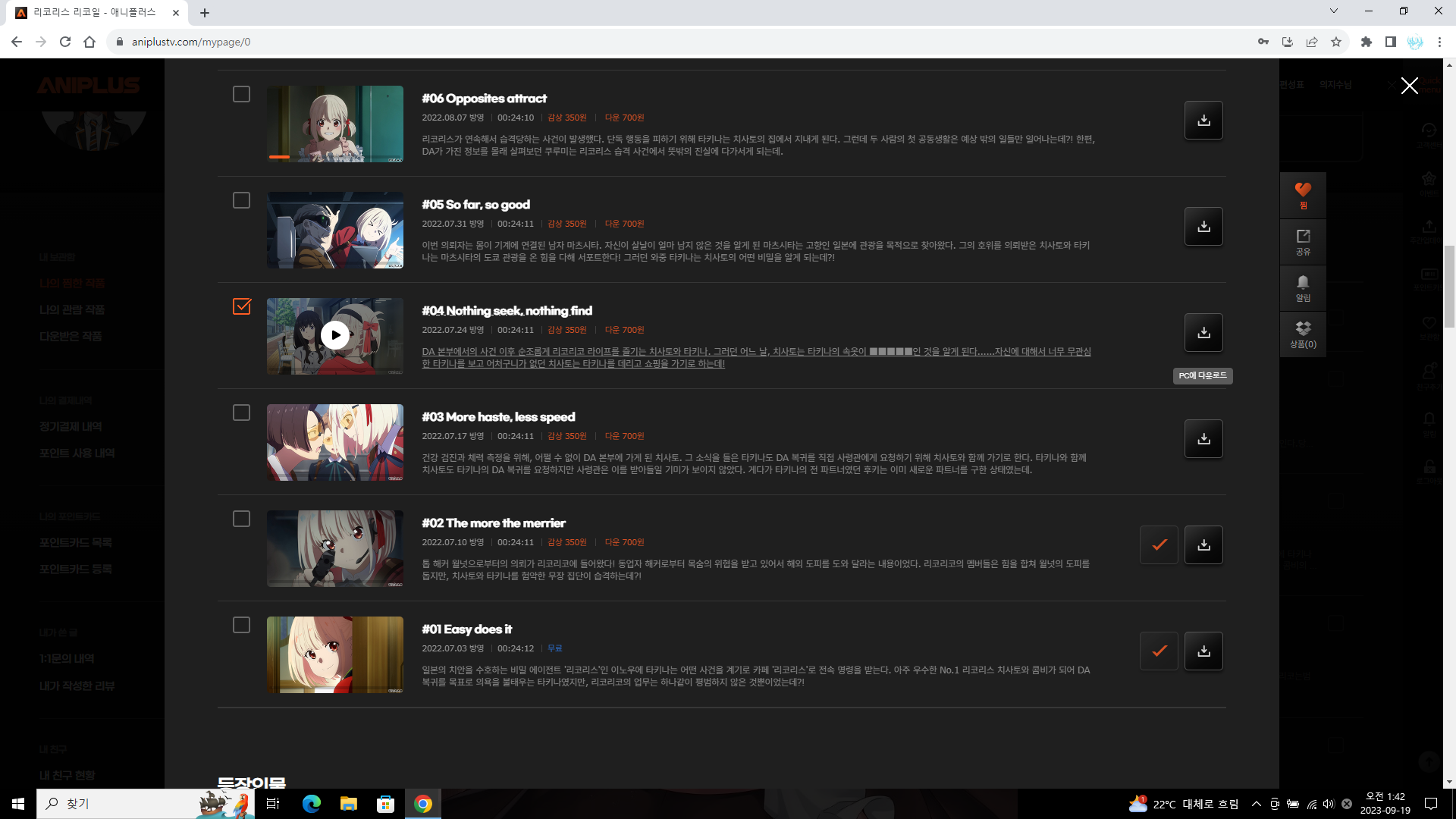
Task: Download episode #04 Nothing seek, nothing find
Action: 1203,333
